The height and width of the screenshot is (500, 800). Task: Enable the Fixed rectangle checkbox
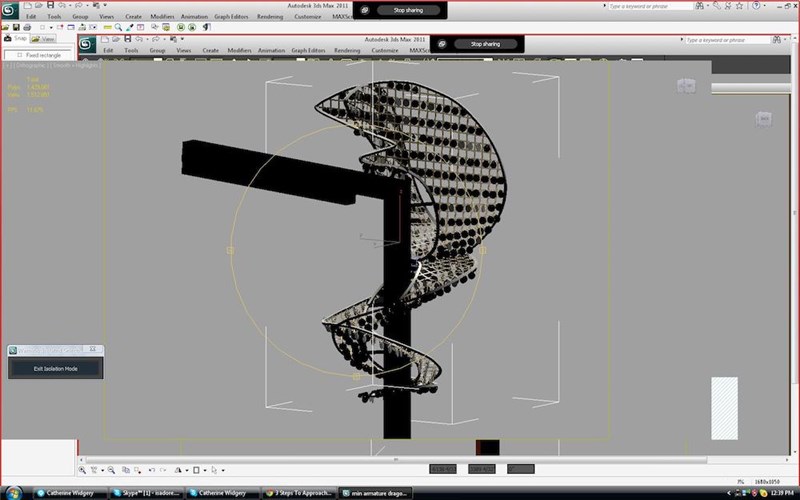pos(20,55)
